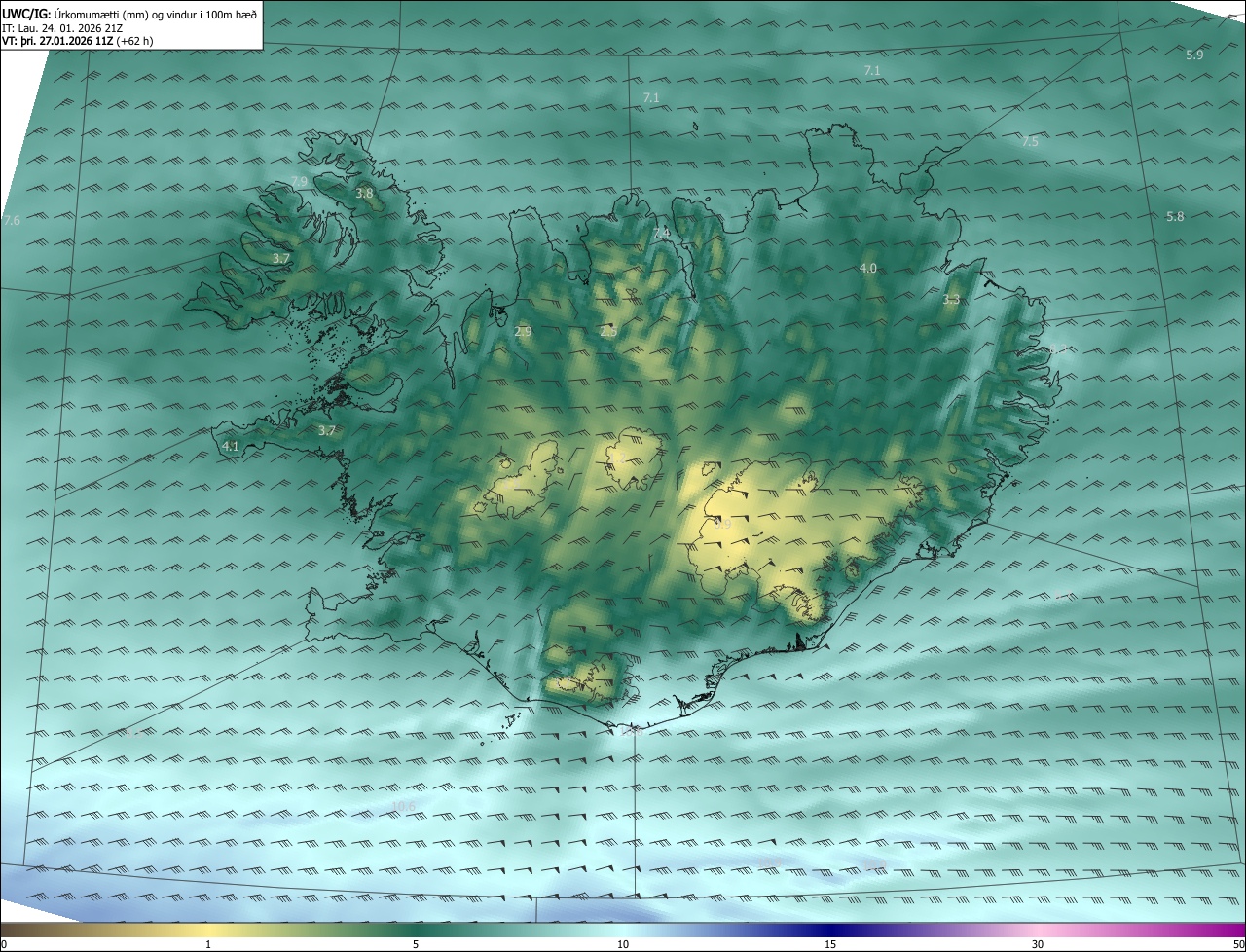Select the "(+62 h)" forecast offset
This screenshot has width=1246, height=952.
134,41
